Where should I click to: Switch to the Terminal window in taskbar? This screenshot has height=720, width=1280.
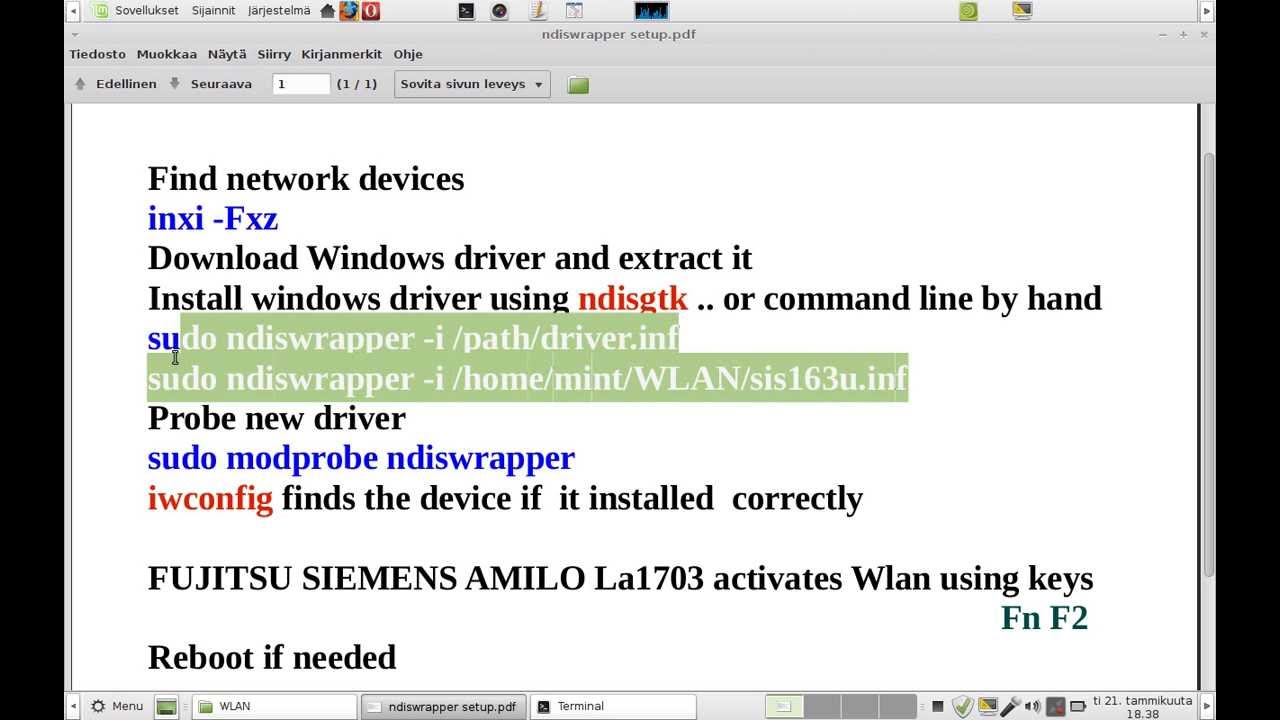click(x=612, y=706)
